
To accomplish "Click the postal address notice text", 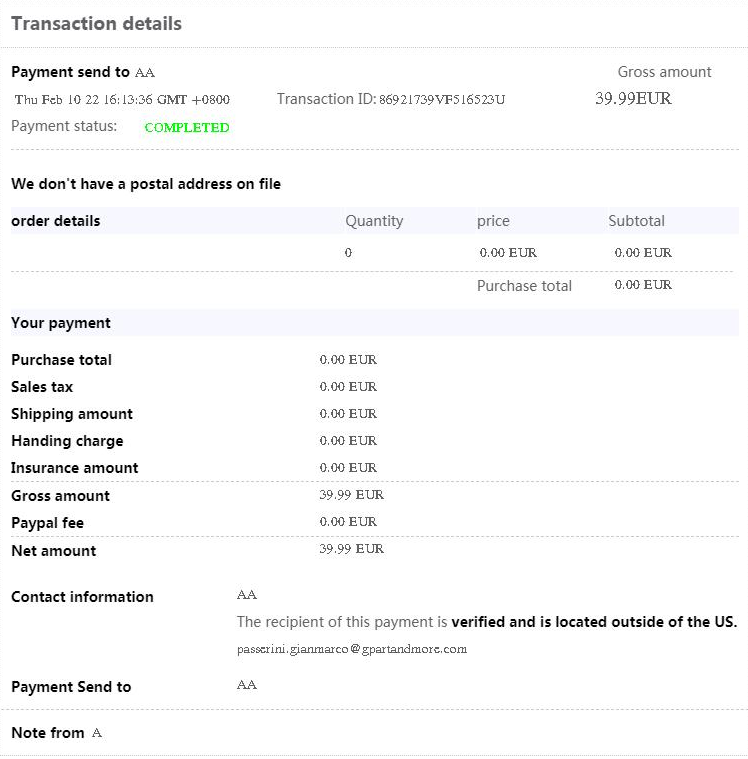I will tap(146, 184).
